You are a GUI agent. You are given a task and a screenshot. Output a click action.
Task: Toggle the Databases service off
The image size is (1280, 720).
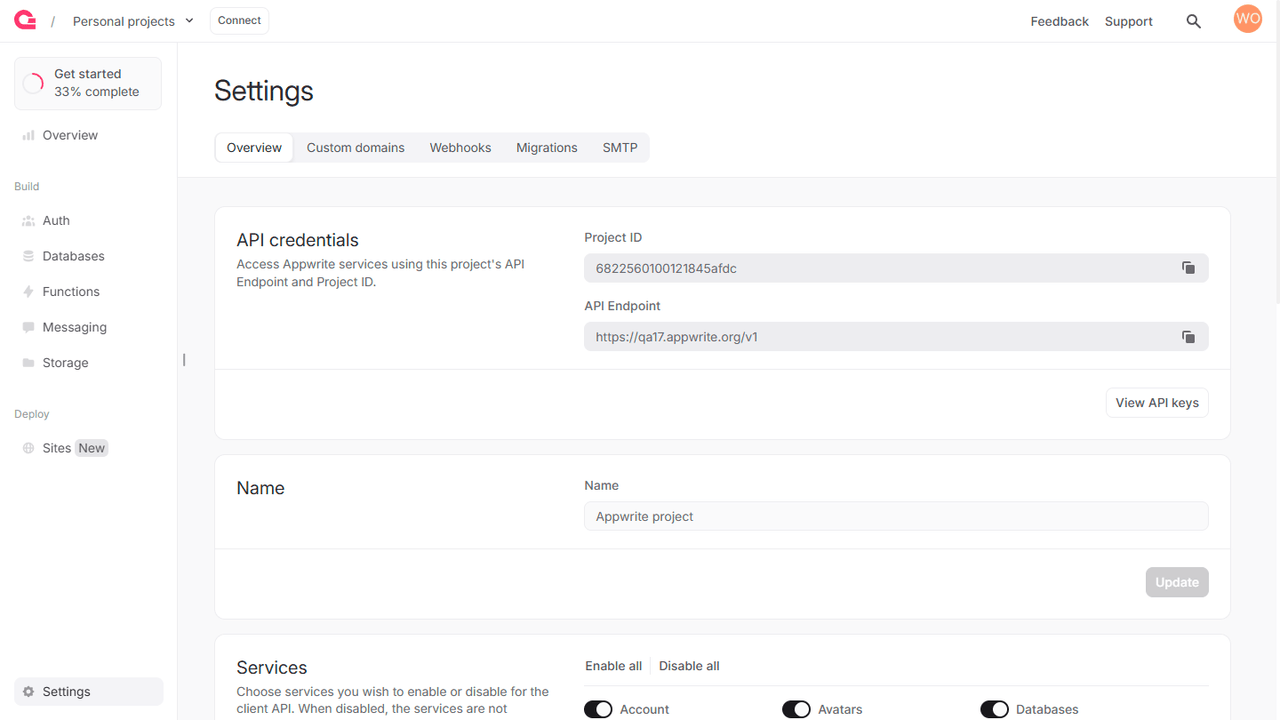tap(995, 709)
